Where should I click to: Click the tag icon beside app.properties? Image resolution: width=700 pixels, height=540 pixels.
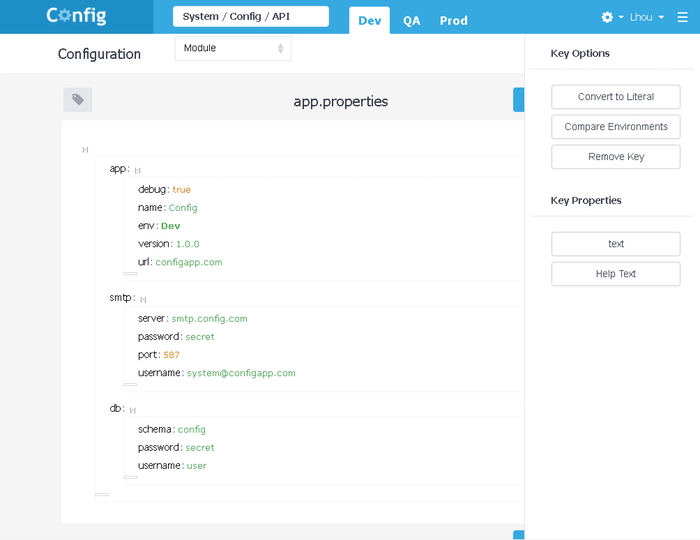[78, 100]
